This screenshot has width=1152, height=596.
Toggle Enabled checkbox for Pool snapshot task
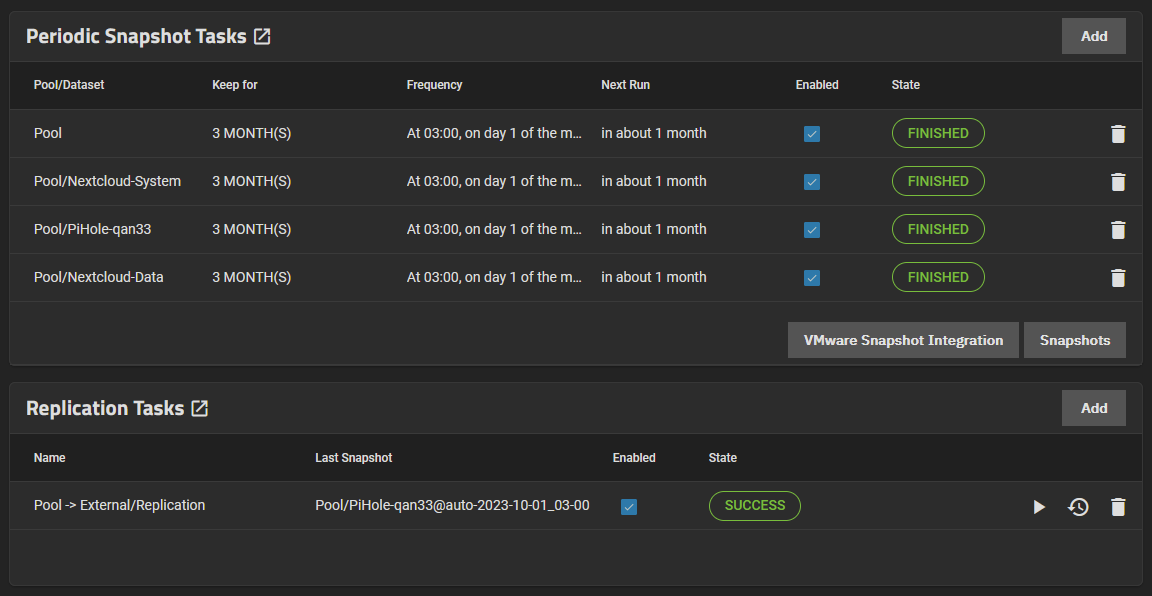pyautogui.click(x=812, y=134)
